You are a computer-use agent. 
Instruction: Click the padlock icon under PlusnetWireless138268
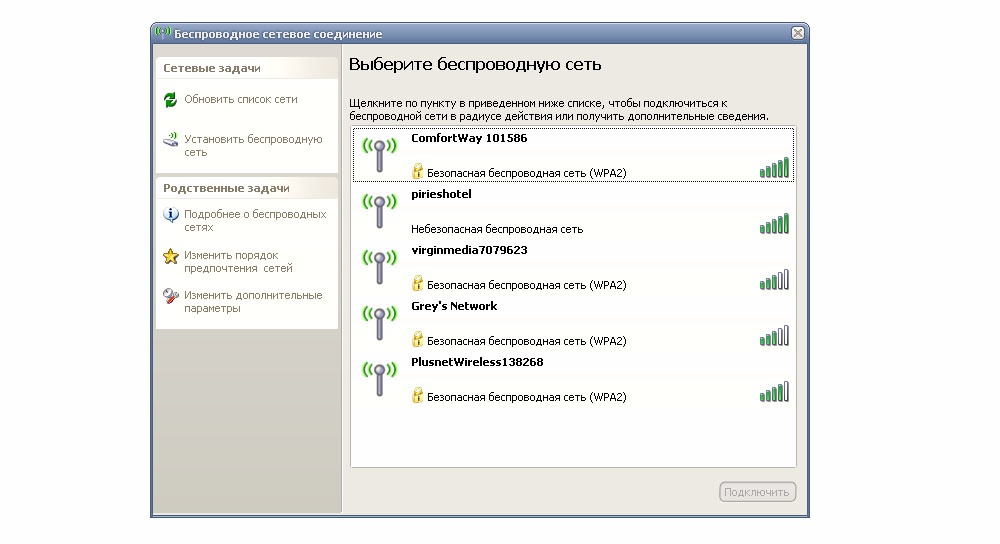coord(417,395)
